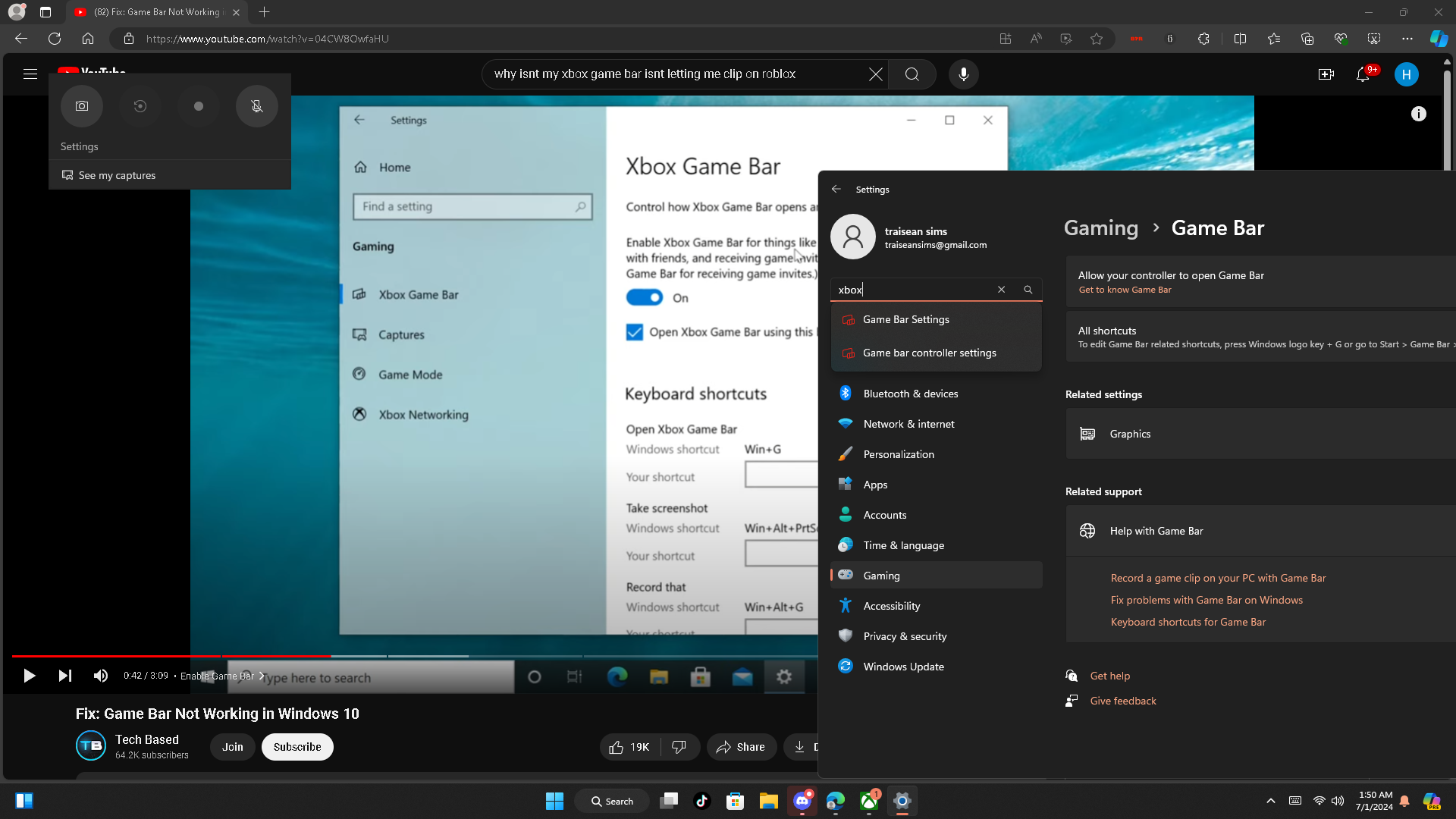Open Record a game clip support link
The image size is (1456, 819).
pyautogui.click(x=1218, y=578)
